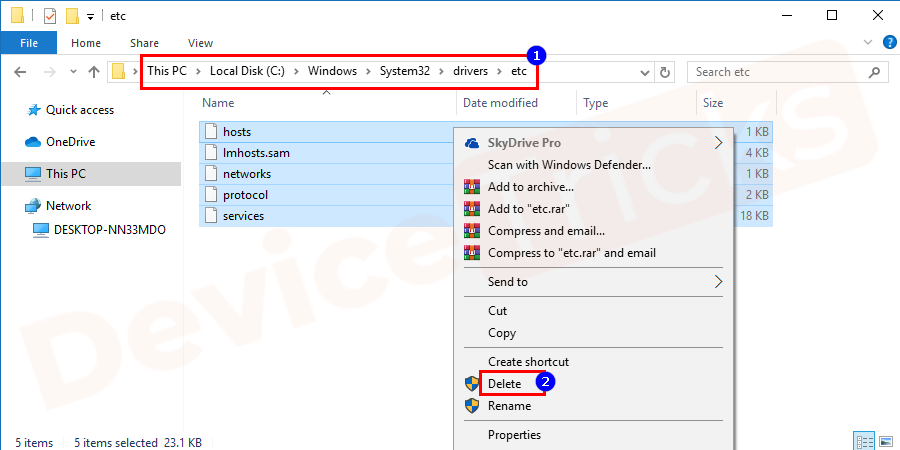Switch to large icons view
900x450 pixels.
coord(886,441)
